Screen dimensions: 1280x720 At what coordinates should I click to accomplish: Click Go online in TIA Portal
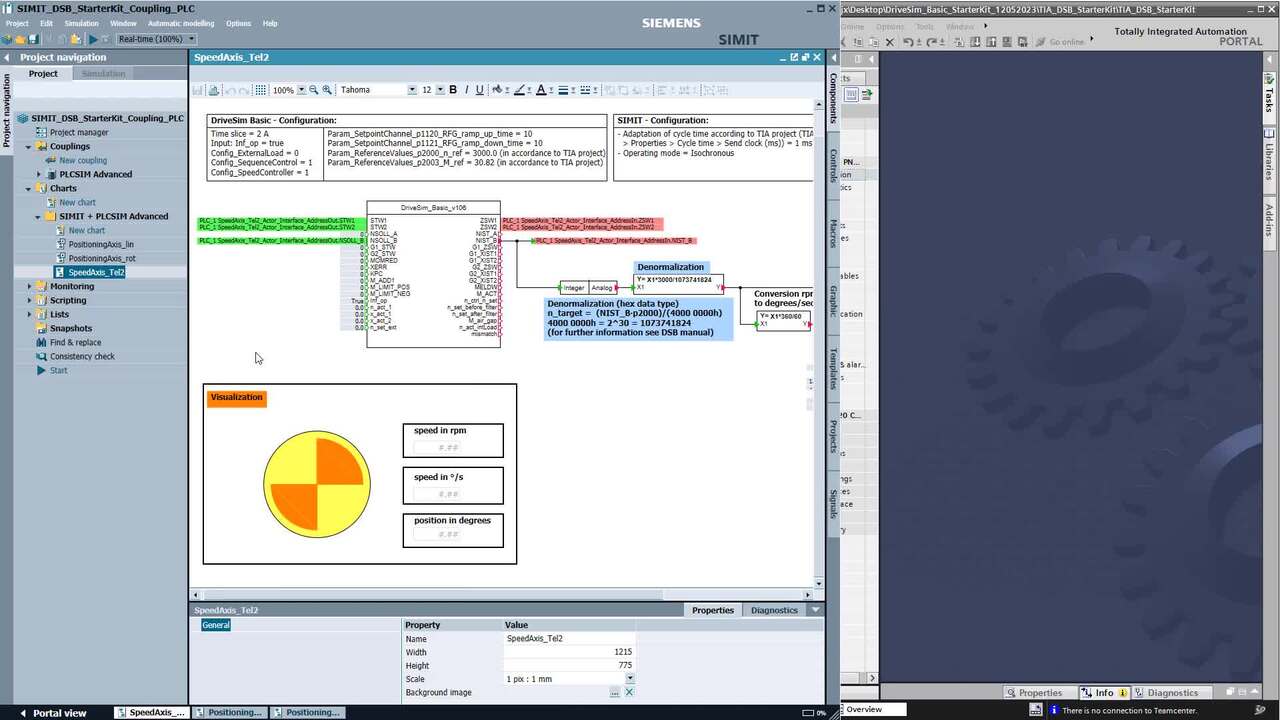[x=1060, y=42]
